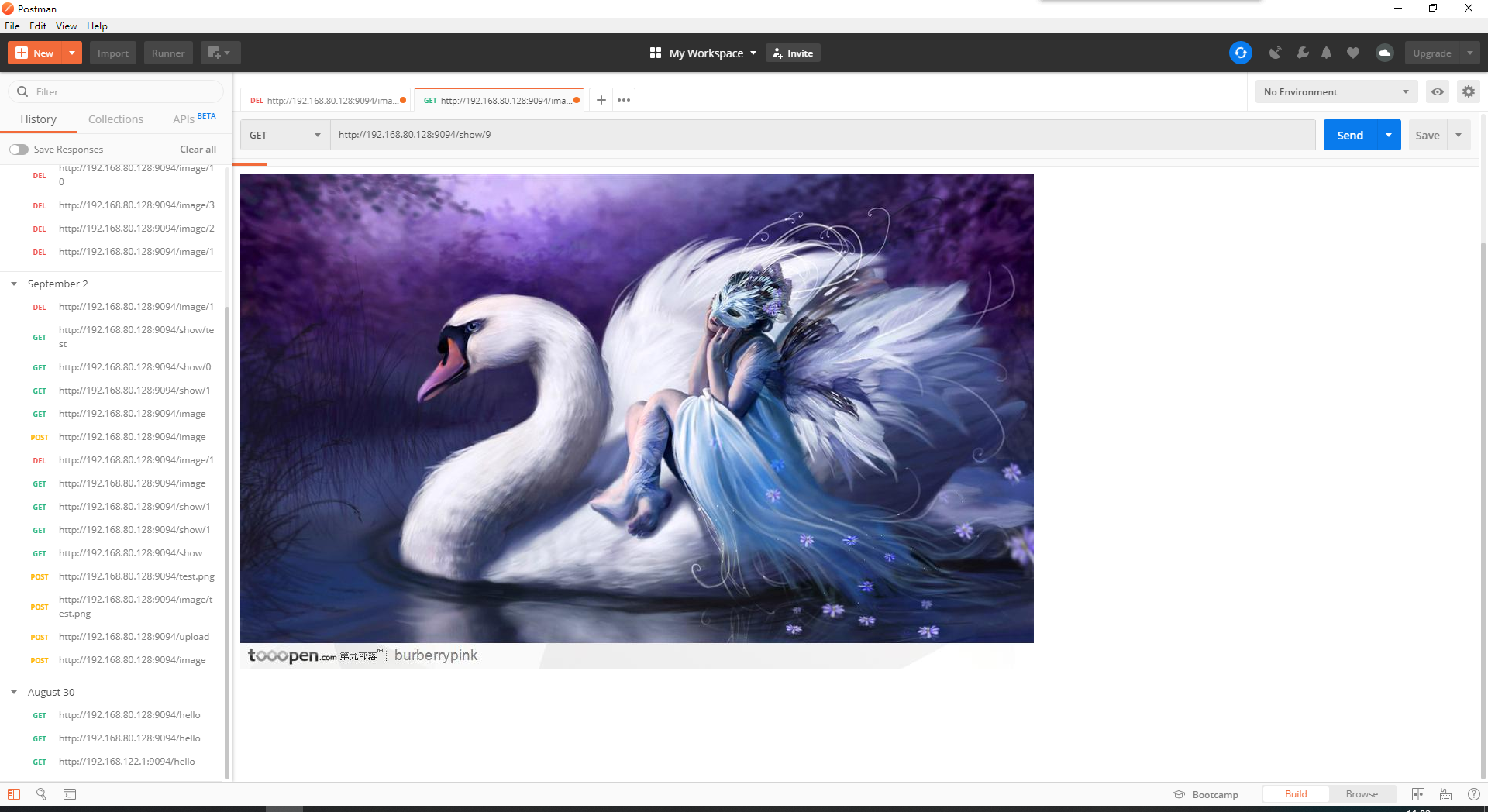
Task: Open the File menu
Action: tap(12, 26)
